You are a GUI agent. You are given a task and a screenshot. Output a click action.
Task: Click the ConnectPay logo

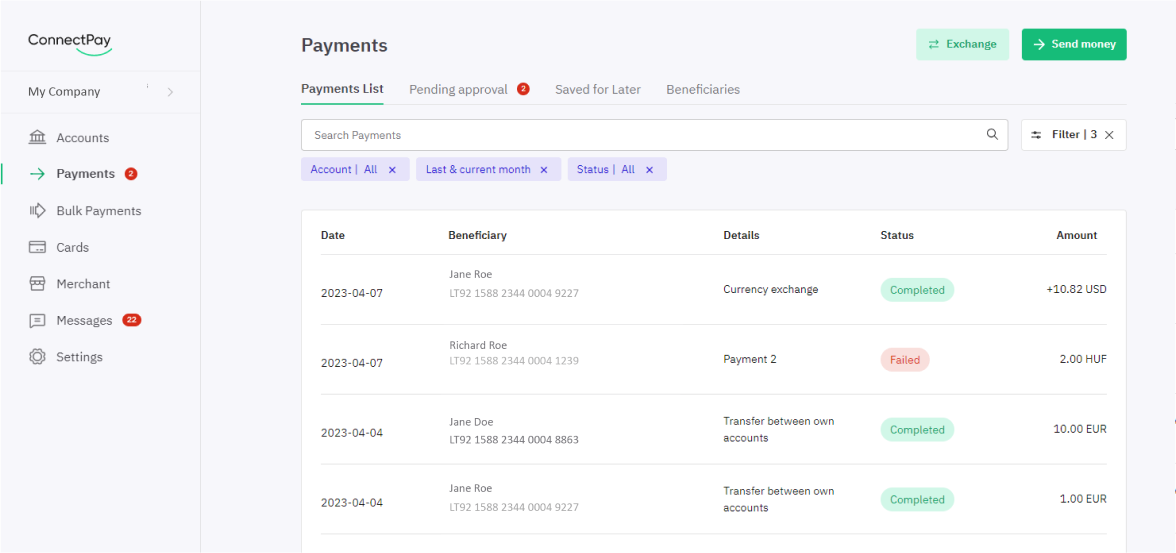[70, 43]
